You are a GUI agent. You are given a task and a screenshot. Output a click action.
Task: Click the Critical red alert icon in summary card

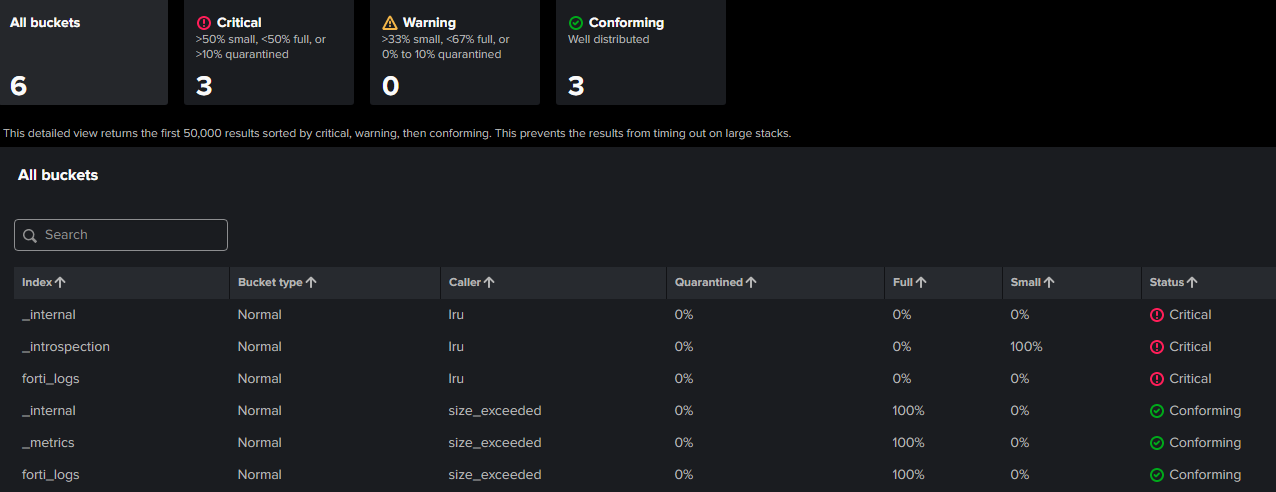point(204,23)
